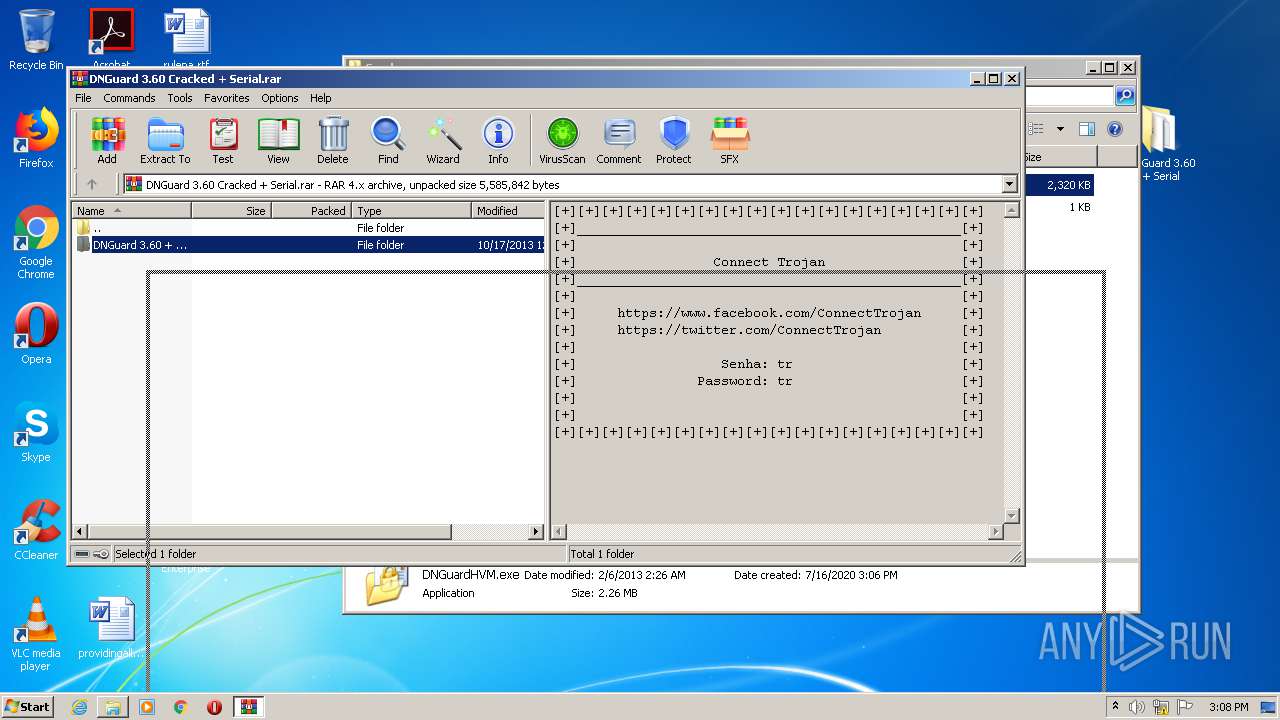Viewport: 1280px width, 720px height.
Task: Run VirusScan on the archive
Action: click(562, 140)
